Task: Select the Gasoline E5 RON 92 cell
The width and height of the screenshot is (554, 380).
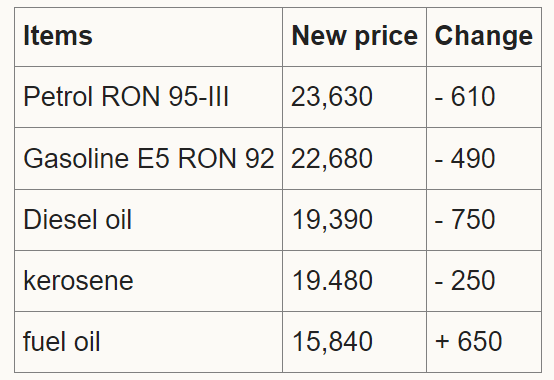Action: 148,158
